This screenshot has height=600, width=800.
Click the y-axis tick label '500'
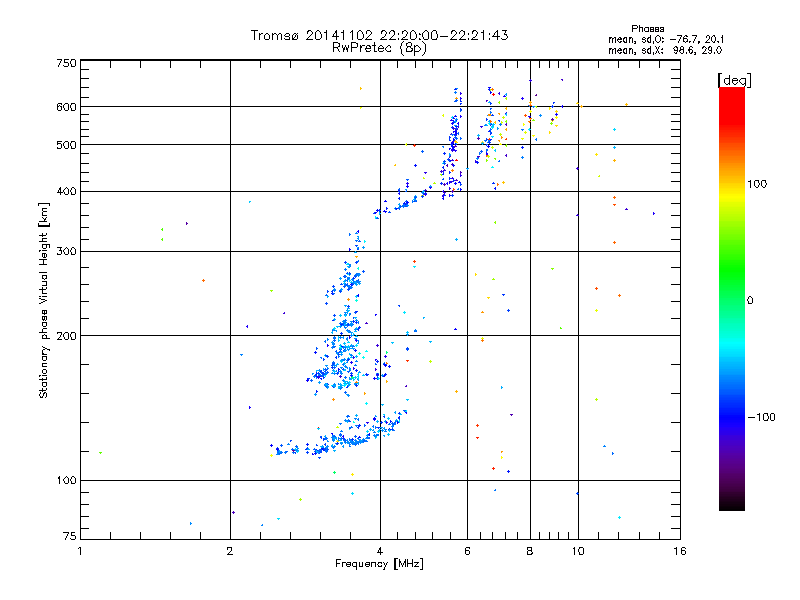(66, 145)
